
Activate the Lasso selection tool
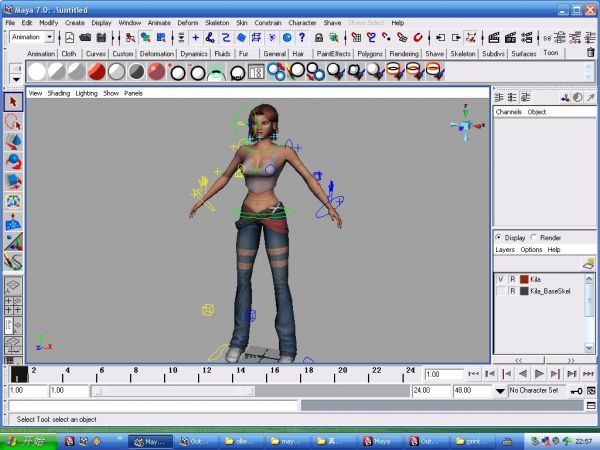(13, 122)
